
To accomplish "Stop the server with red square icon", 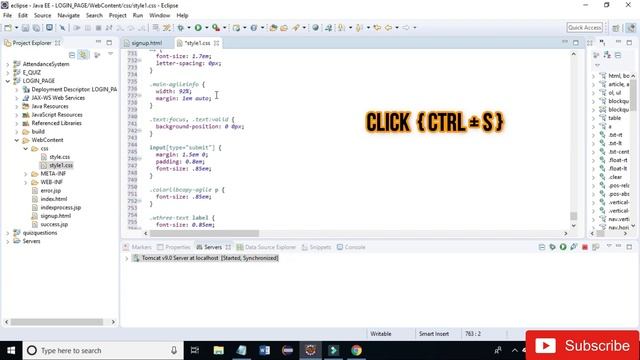I will 584,247.
